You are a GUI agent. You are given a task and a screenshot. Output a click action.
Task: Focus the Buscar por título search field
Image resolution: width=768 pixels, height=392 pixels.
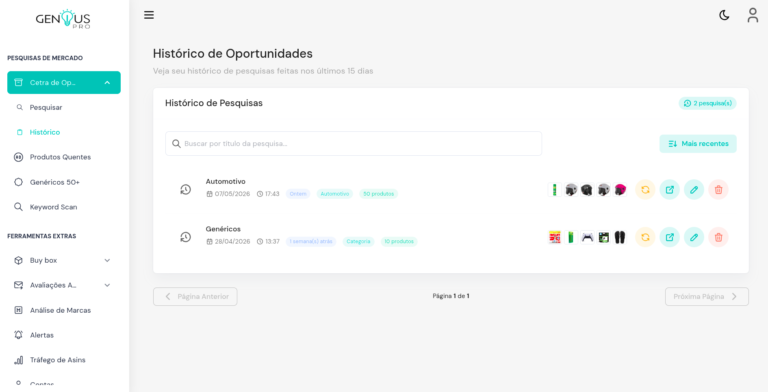[353, 144]
